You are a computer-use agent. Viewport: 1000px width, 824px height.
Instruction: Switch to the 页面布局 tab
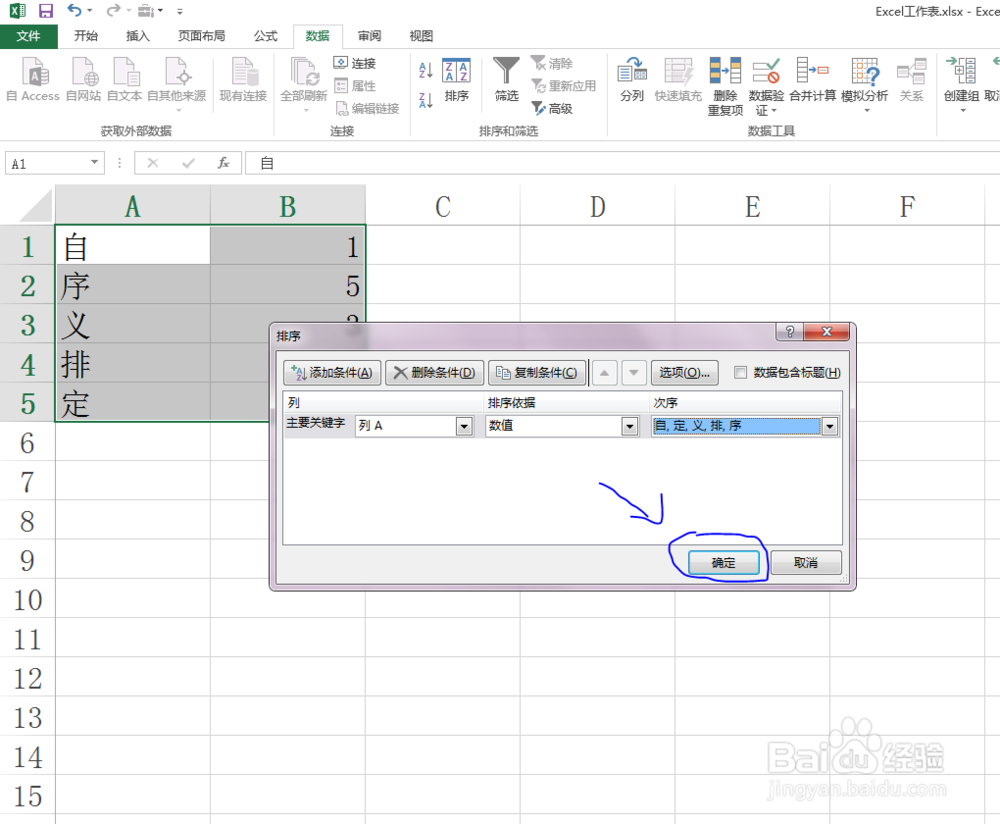[202, 36]
